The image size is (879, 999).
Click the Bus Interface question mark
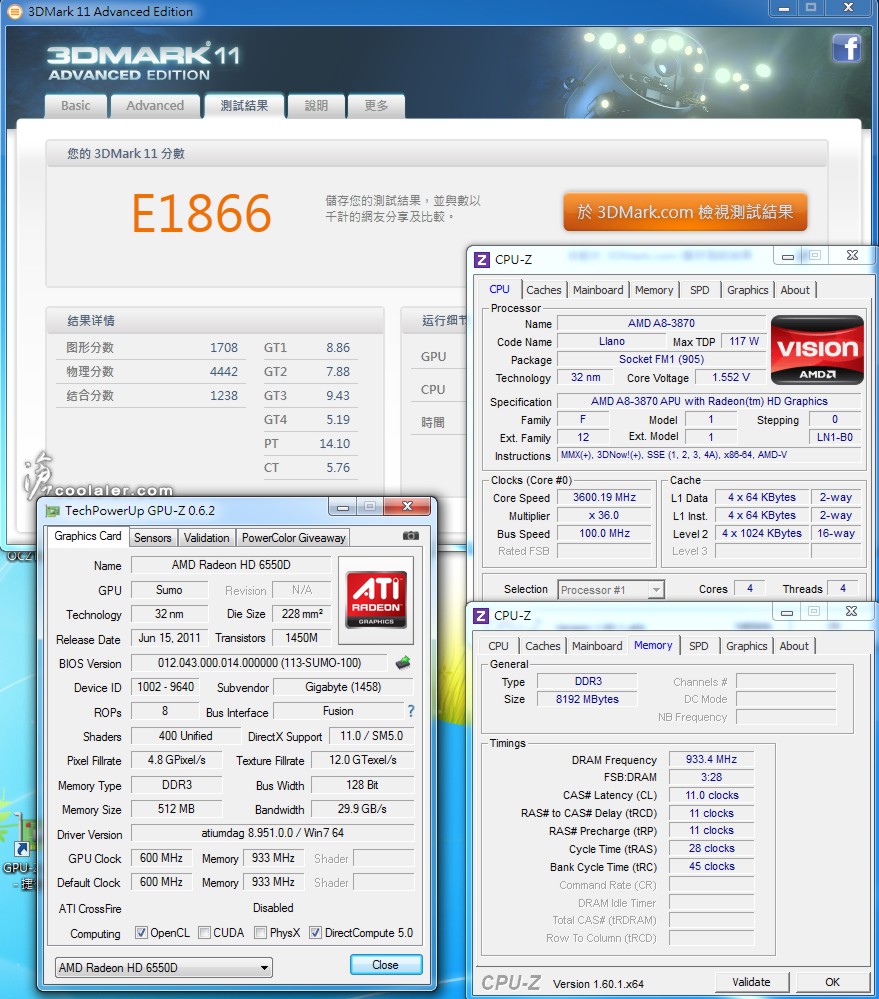[411, 711]
